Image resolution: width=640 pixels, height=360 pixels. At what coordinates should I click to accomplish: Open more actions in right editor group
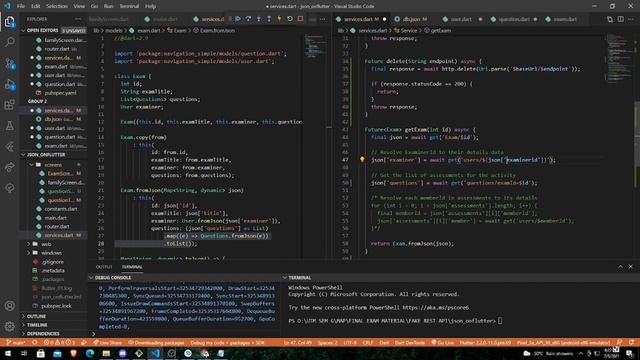click(x=631, y=19)
